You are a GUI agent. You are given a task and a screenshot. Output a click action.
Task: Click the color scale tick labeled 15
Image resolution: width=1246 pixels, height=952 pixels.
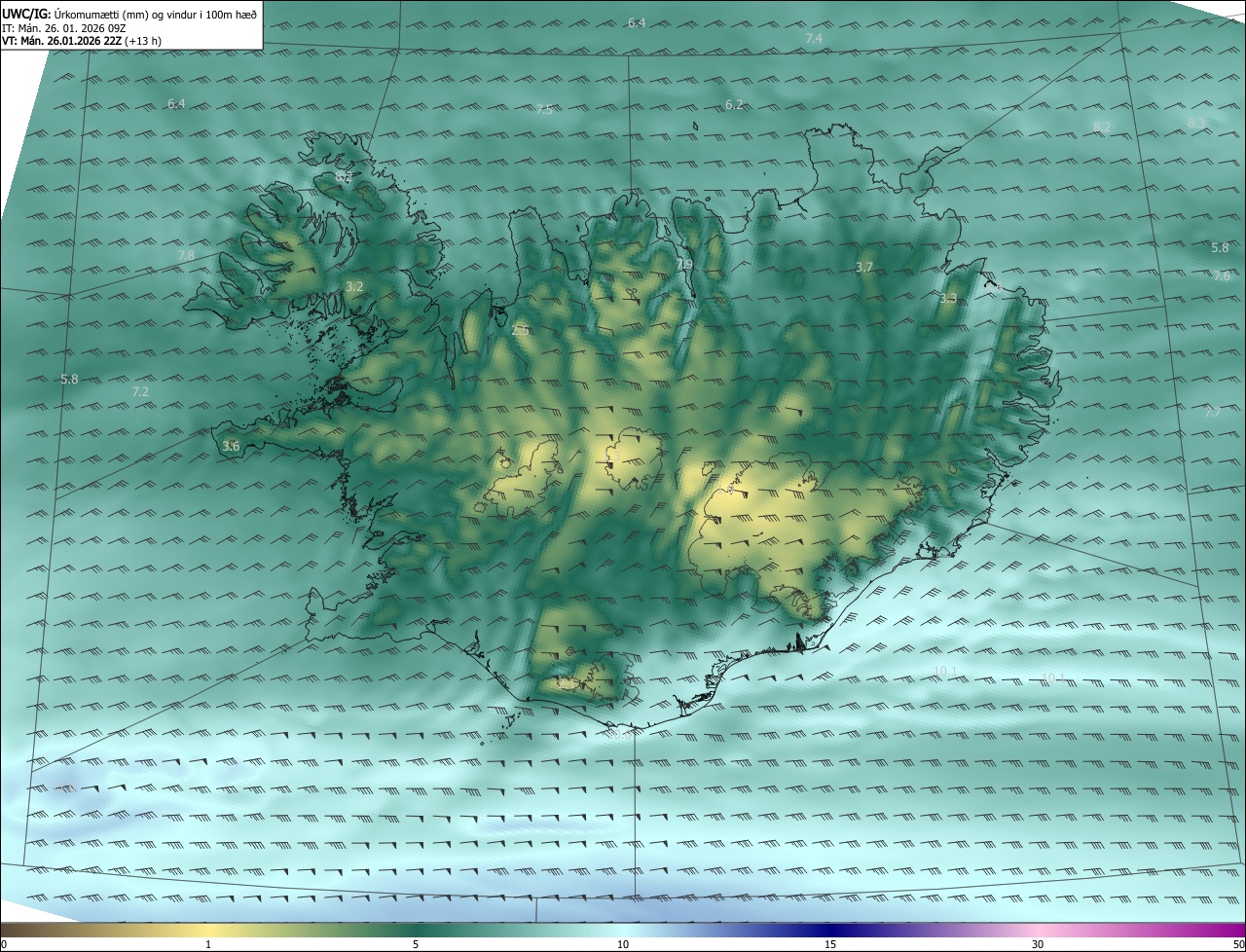(x=830, y=944)
